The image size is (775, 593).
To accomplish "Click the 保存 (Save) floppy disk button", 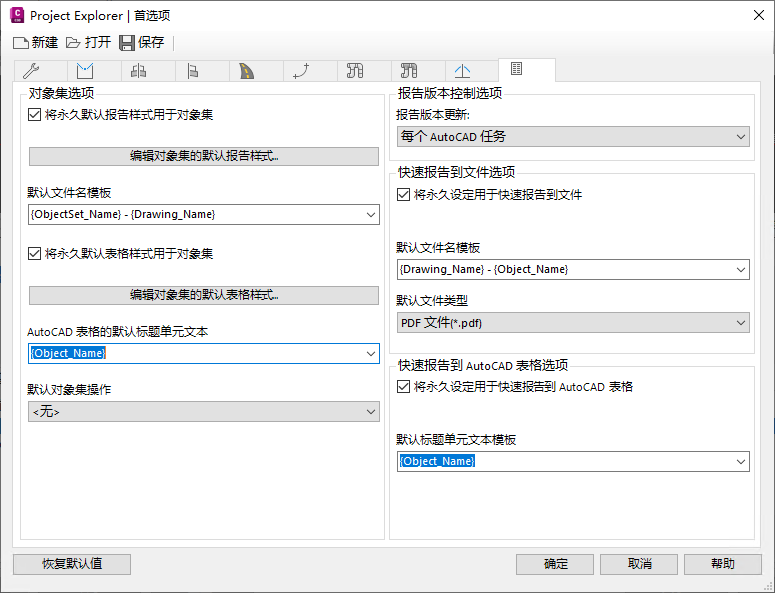I will (142, 42).
